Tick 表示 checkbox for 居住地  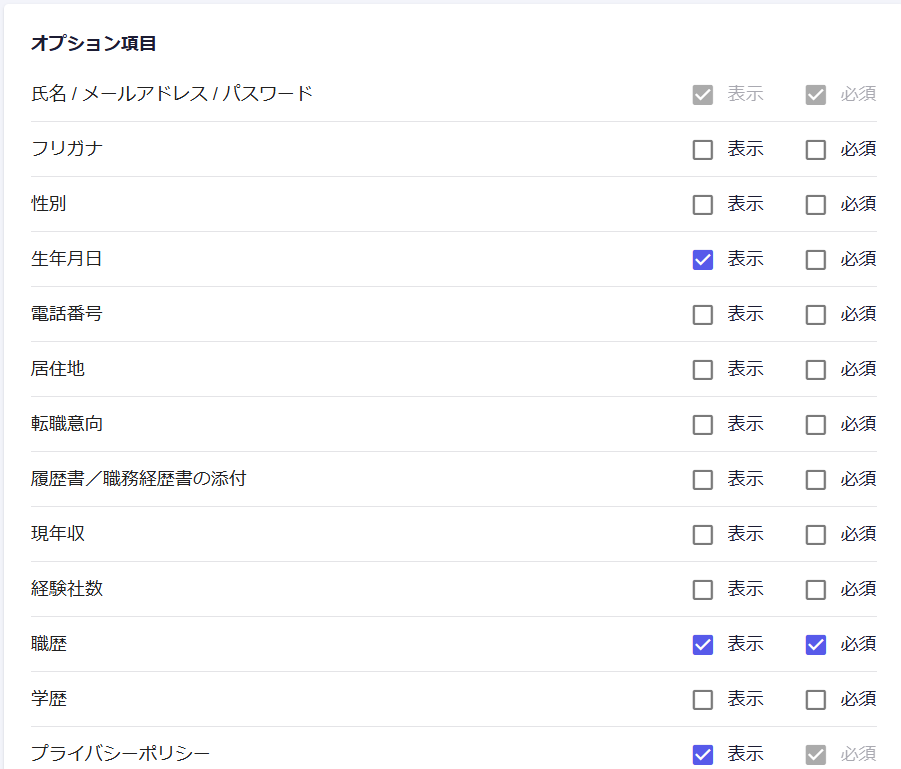703,370
